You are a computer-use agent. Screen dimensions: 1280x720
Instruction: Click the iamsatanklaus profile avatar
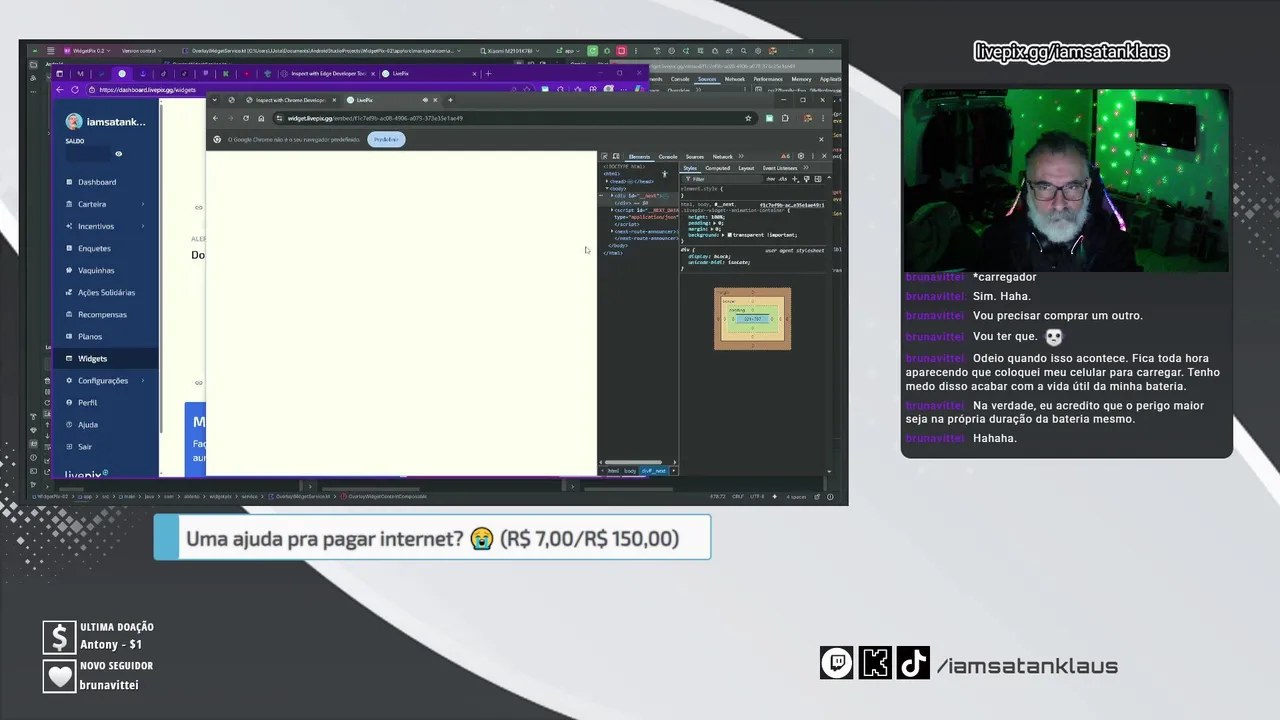(73, 122)
